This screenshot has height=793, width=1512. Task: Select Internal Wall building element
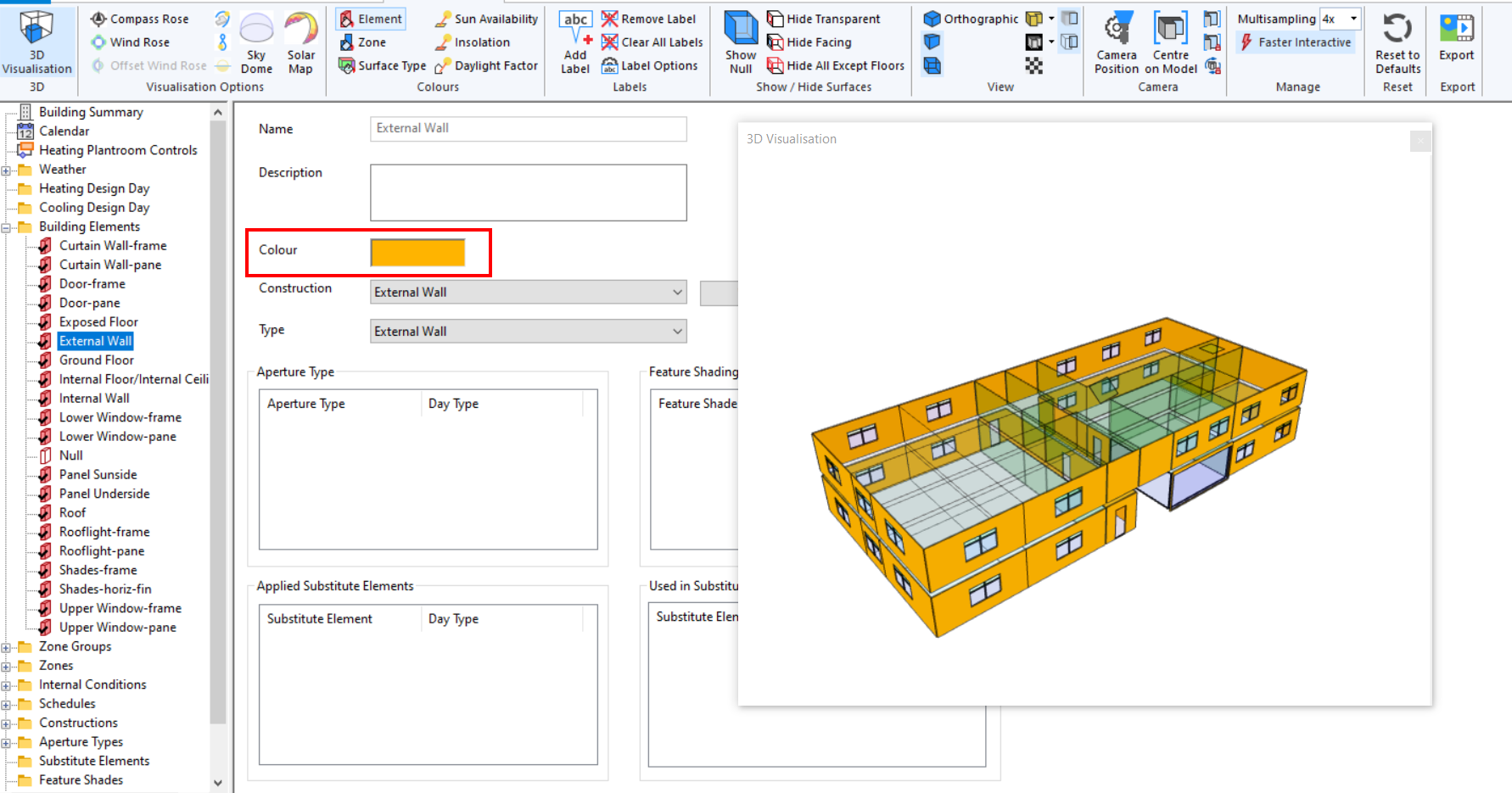click(x=94, y=398)
